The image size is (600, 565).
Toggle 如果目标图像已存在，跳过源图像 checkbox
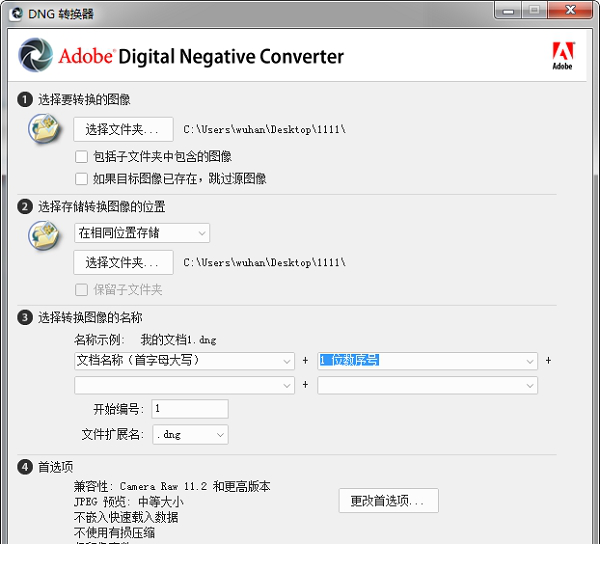[x=81, y=179]
